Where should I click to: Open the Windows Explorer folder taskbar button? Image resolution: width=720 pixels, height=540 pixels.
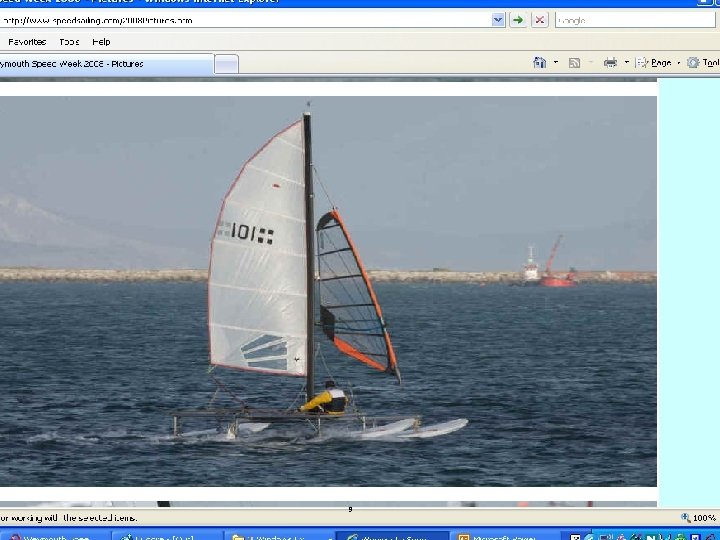click(x=280, y=537)
